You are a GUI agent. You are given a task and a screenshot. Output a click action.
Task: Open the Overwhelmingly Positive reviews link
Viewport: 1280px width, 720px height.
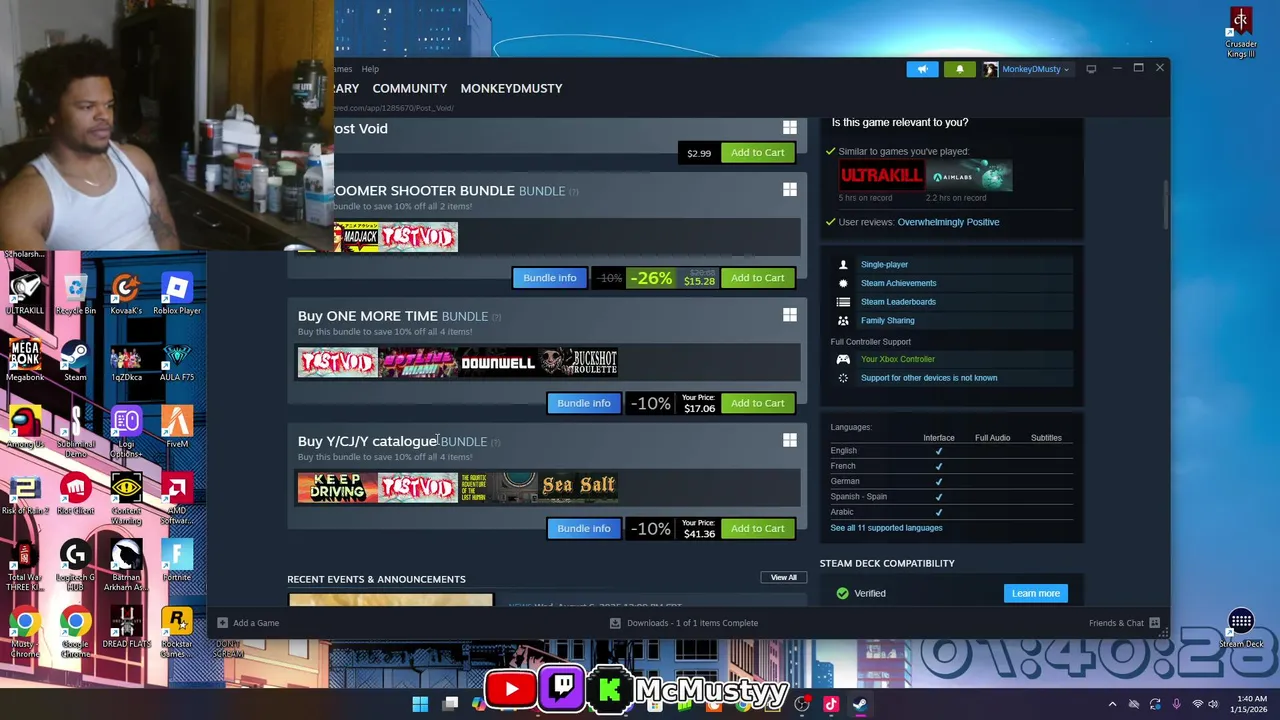[948, 222]
